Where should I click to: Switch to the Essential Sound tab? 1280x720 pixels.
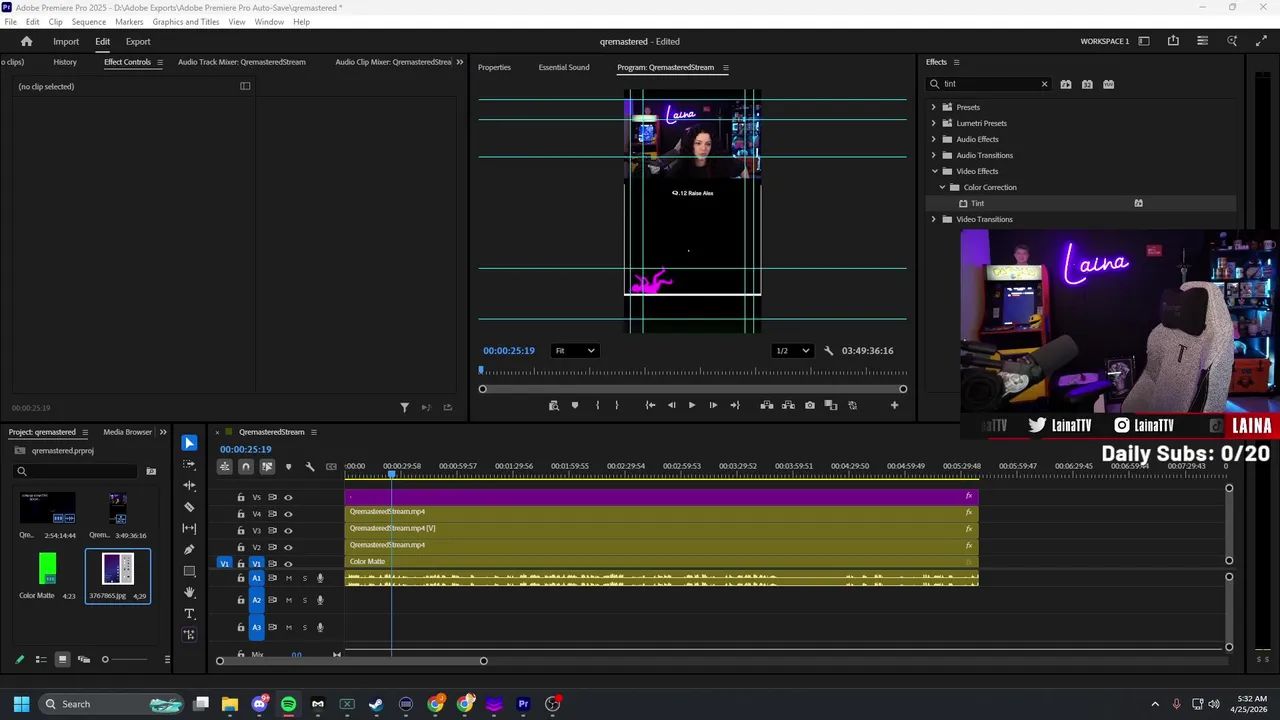coord(564,67)
